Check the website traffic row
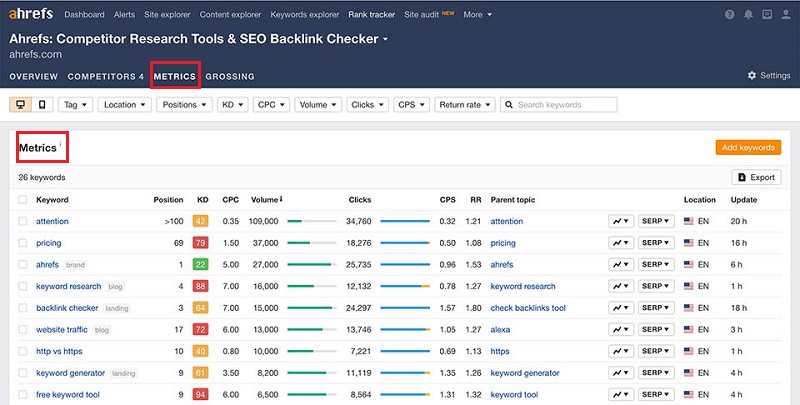This screenshot has height=405, width=800. [22, 330]
